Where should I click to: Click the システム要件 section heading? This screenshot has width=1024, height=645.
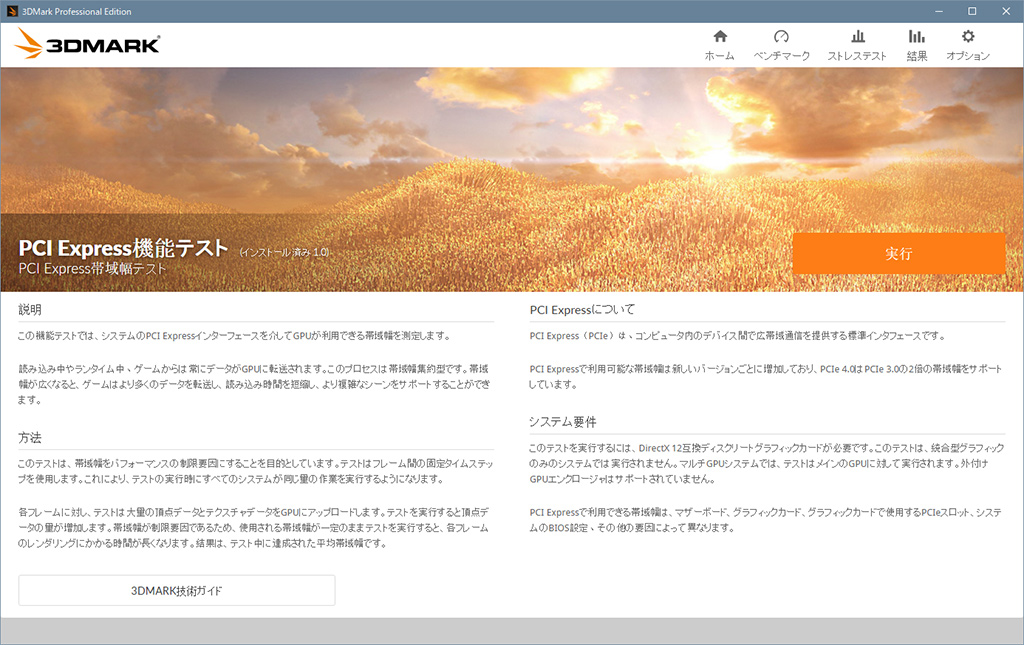point(562,422)
